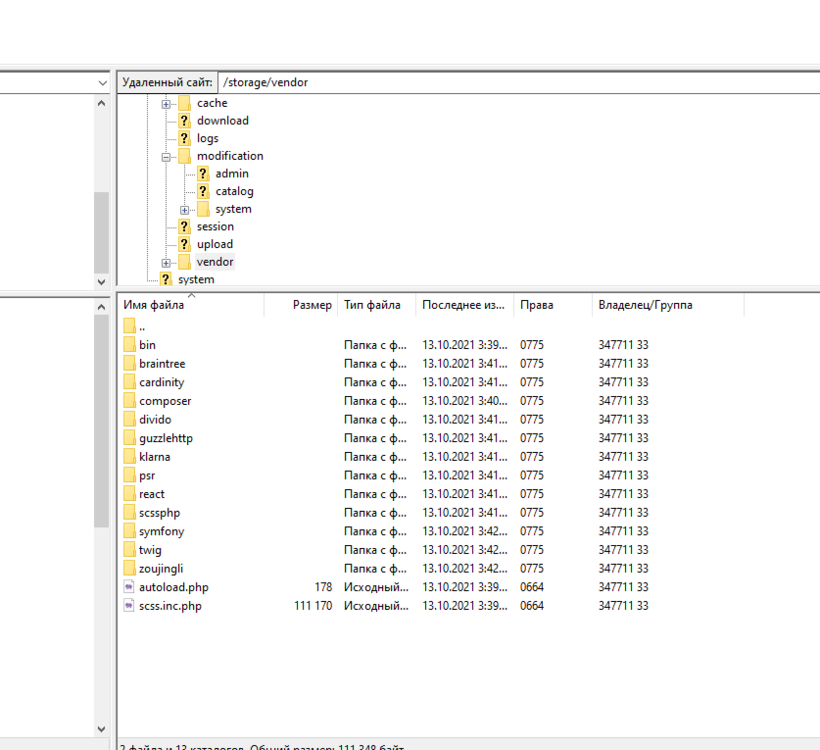This screenshot has height=750, width=820.
Task: Select the composer folder icon
Action: (x=131, y=400)
